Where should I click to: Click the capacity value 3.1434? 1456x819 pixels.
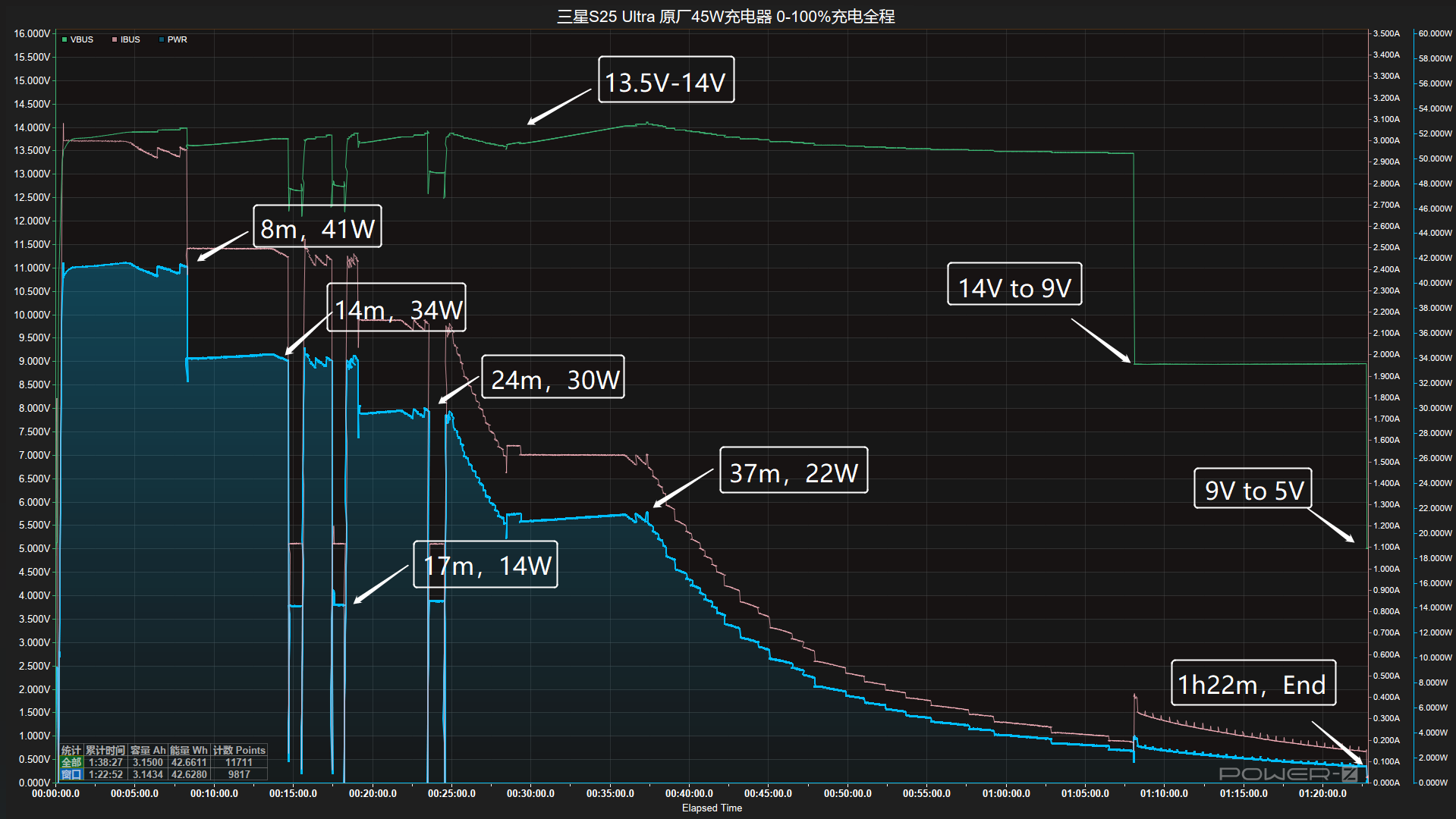(148, 774)
